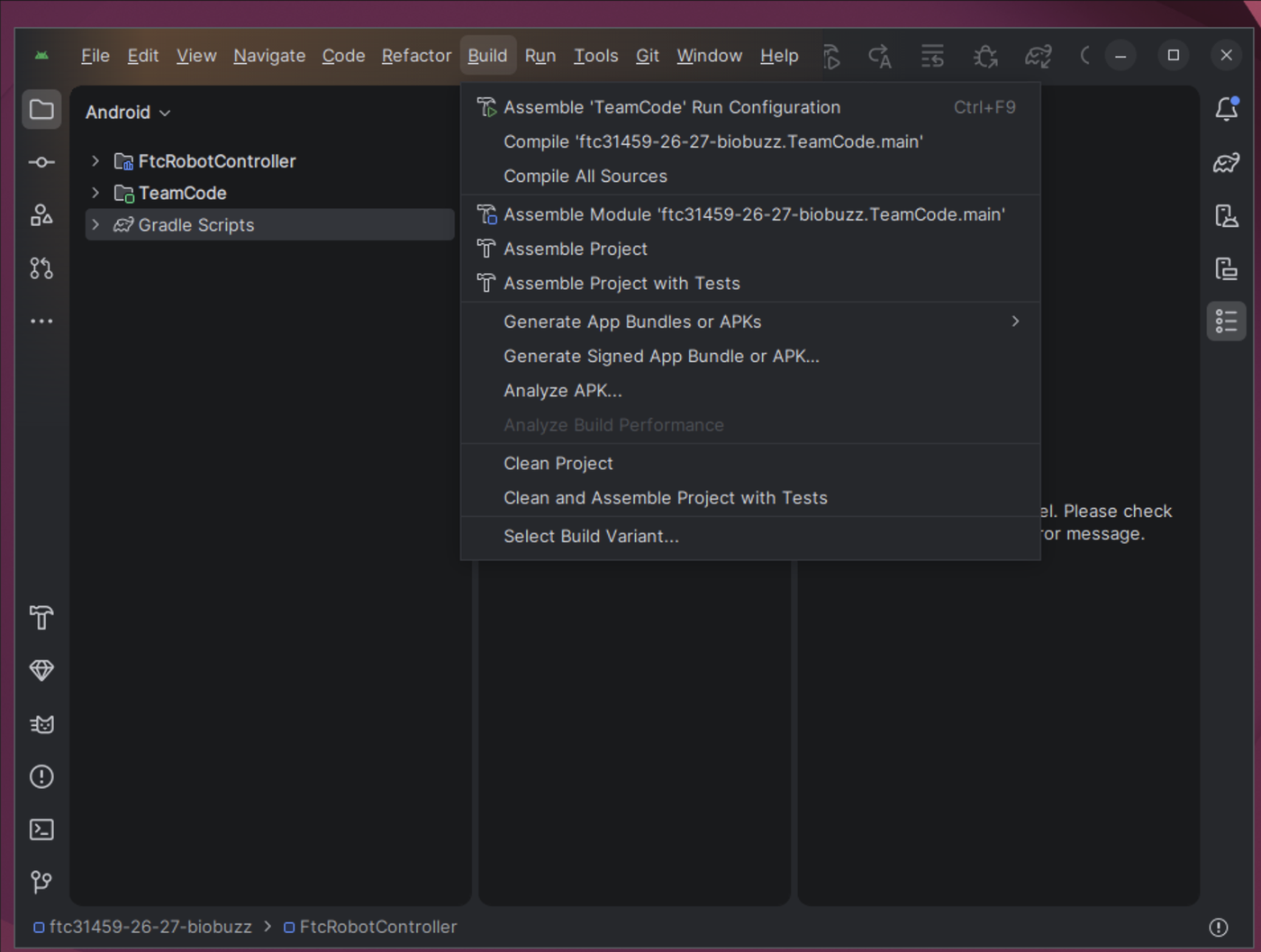1261x952 pixels.
Task: Show more tool windows via ellipsis icon
Action: 41,321
